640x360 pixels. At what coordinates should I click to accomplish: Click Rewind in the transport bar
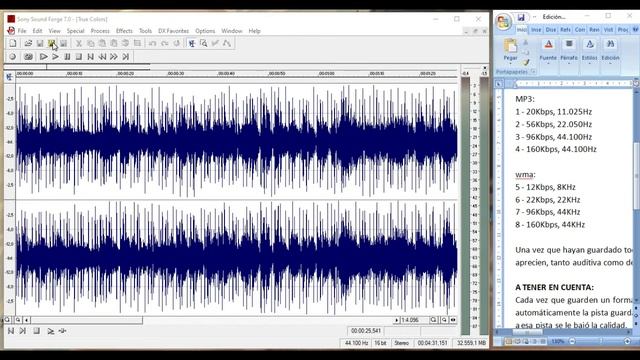click(102, 57)
